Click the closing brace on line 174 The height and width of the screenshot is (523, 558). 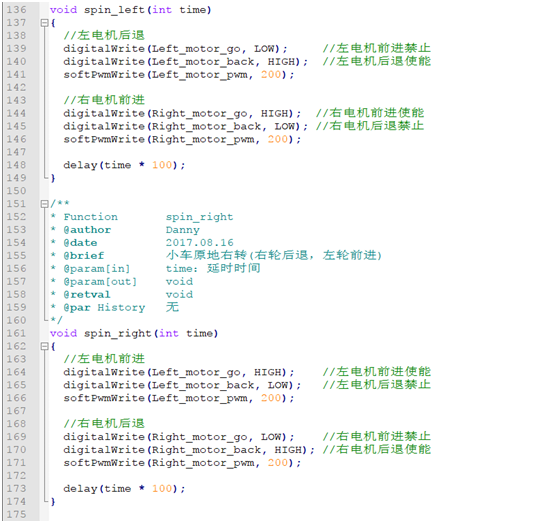pos(53,502)
